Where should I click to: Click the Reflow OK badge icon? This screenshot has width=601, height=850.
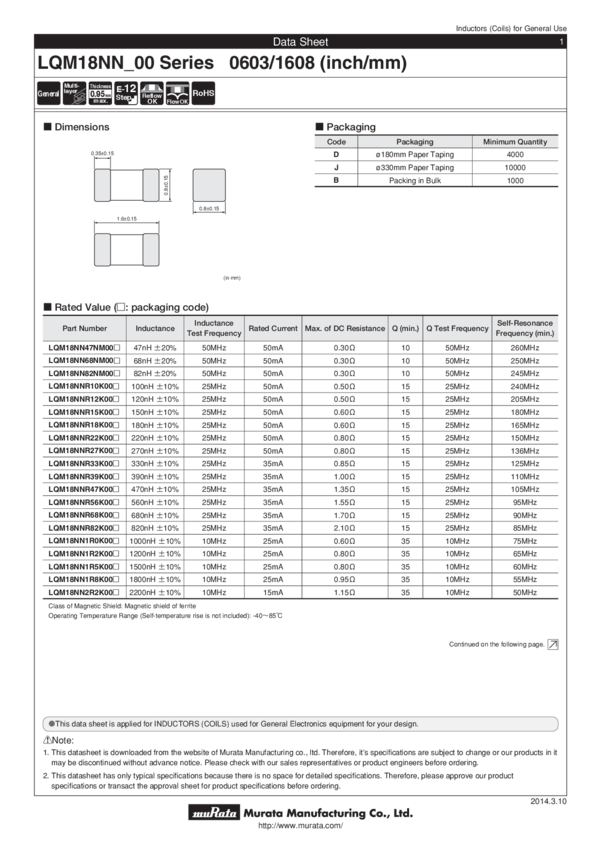[152, 93]
